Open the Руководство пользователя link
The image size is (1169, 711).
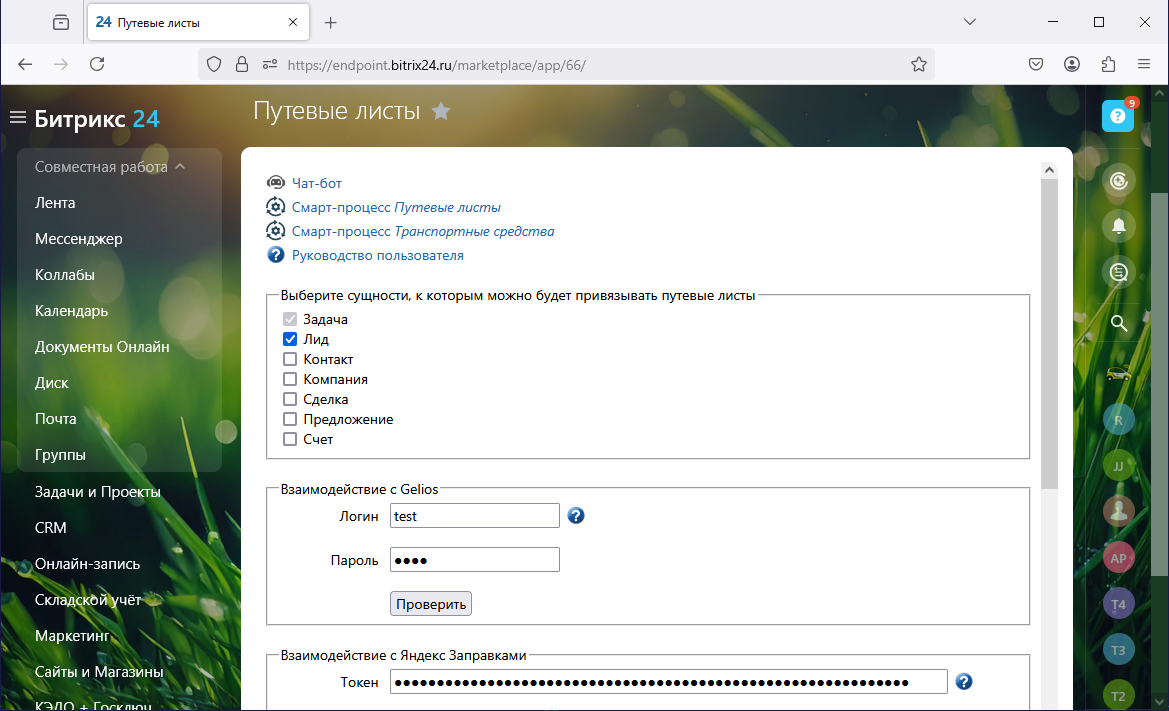tap(377, 255)
